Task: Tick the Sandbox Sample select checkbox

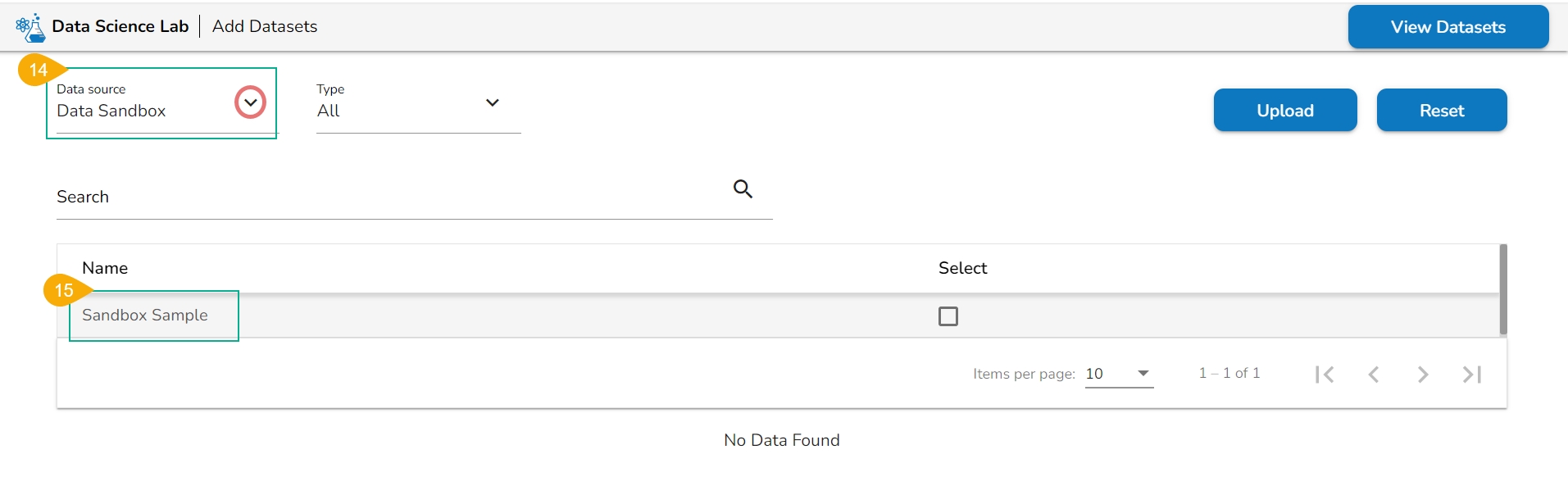Action: (948, 316)
